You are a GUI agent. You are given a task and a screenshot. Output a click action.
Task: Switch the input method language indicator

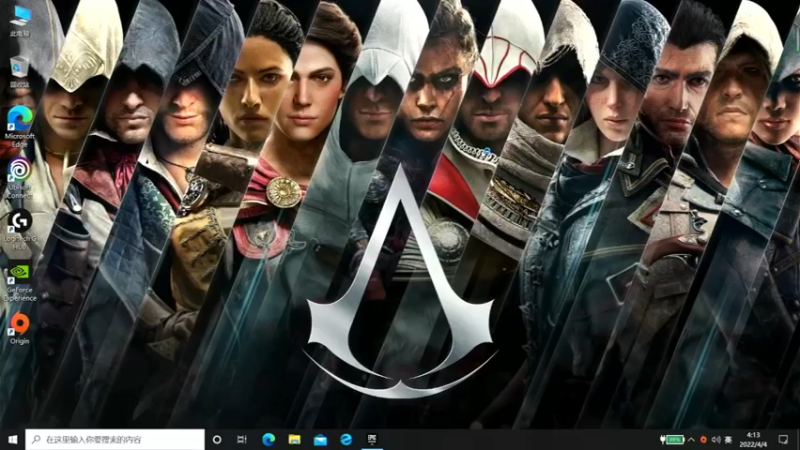[x=729, y=439]
